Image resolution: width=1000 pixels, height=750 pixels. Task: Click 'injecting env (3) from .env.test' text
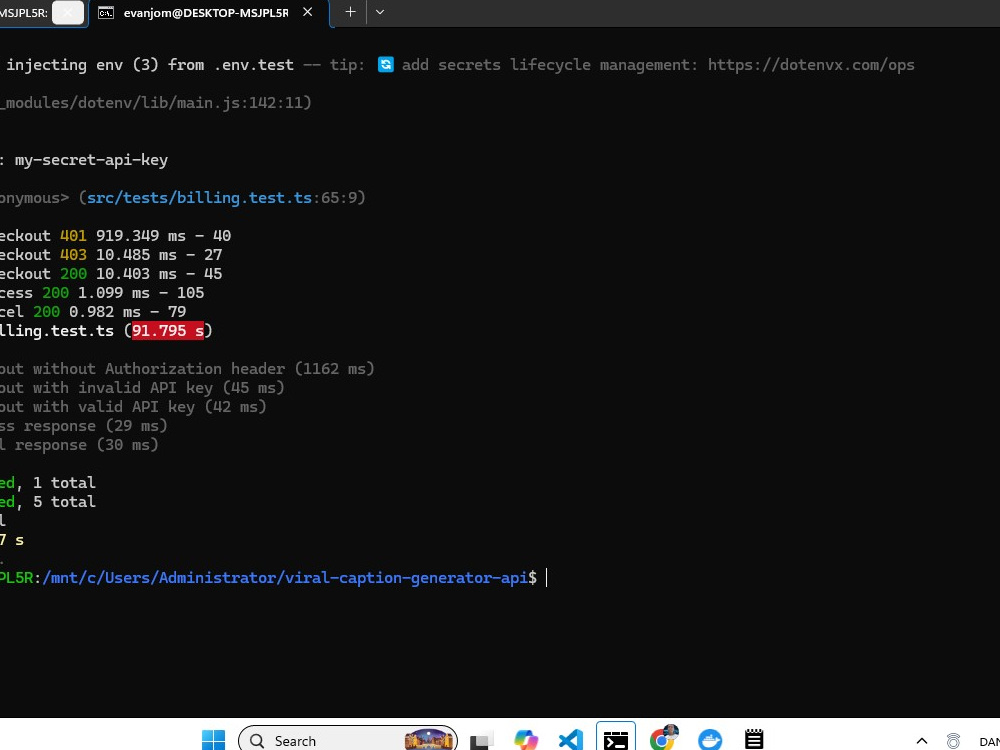150,64
